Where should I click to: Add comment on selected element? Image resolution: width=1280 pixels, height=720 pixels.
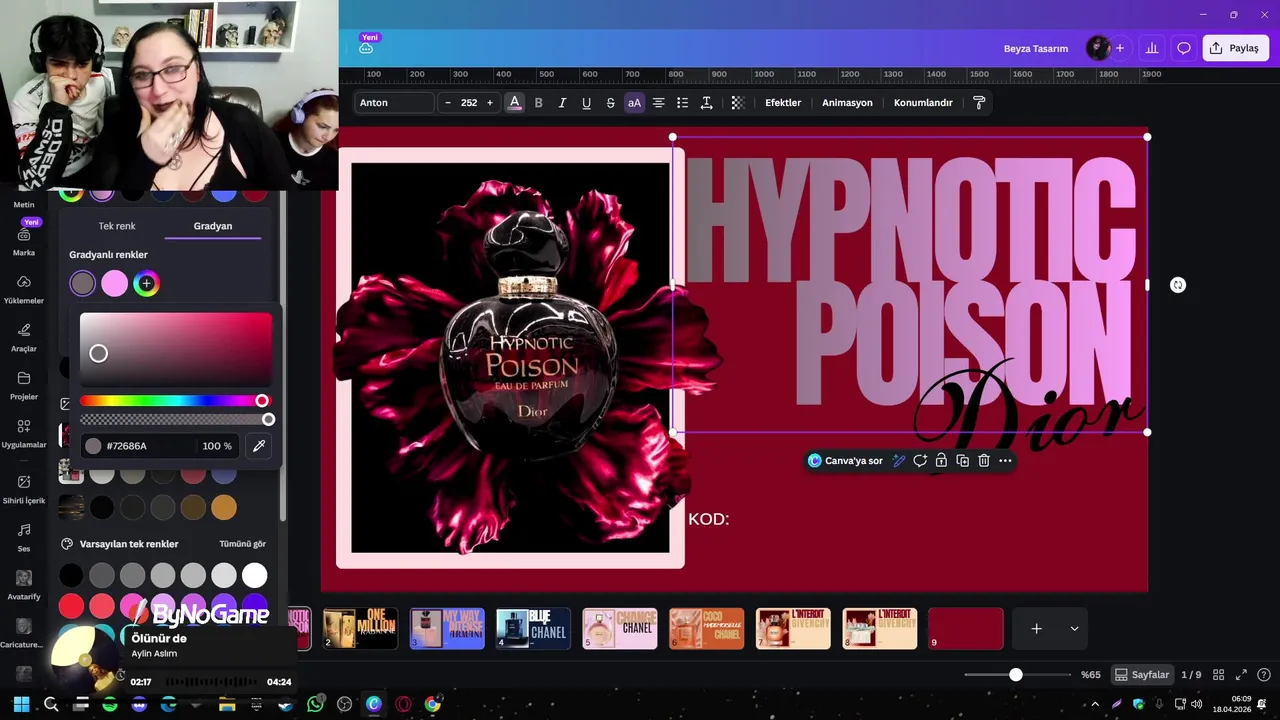(920, 461)
